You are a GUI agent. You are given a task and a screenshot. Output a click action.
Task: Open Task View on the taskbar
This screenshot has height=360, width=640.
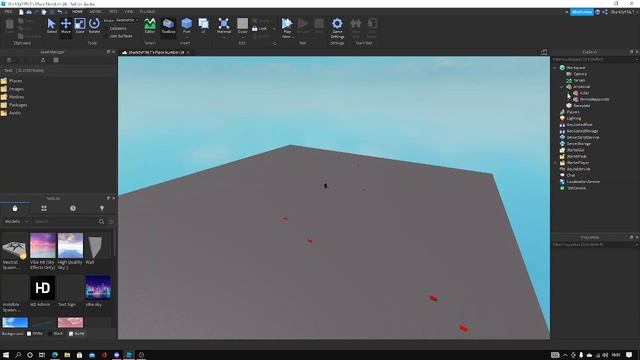click(x=42, y=355)
